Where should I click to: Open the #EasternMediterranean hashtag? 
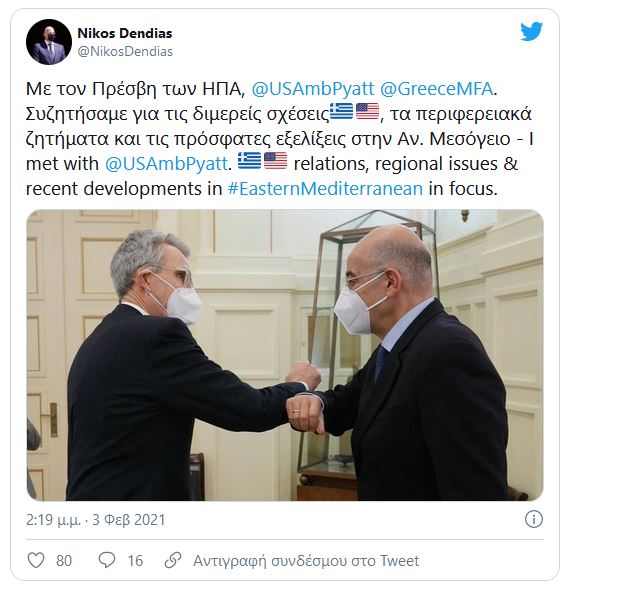coord(325,189)
